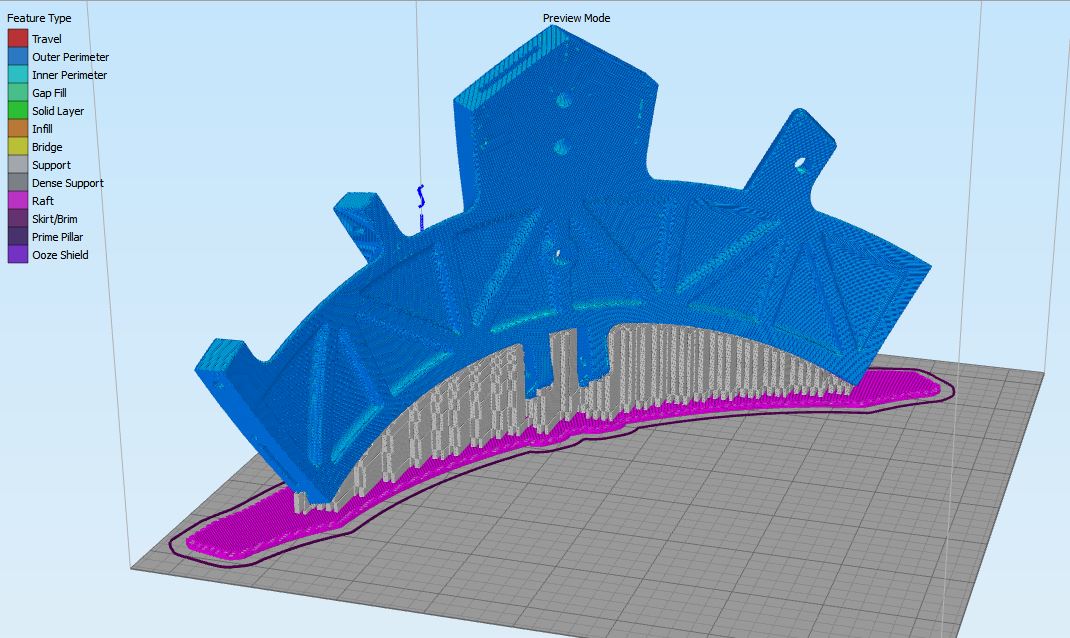Pick the Prime Pillar color swatch
The width and height of the screenshot is (1070, 638).
point(17,237)
